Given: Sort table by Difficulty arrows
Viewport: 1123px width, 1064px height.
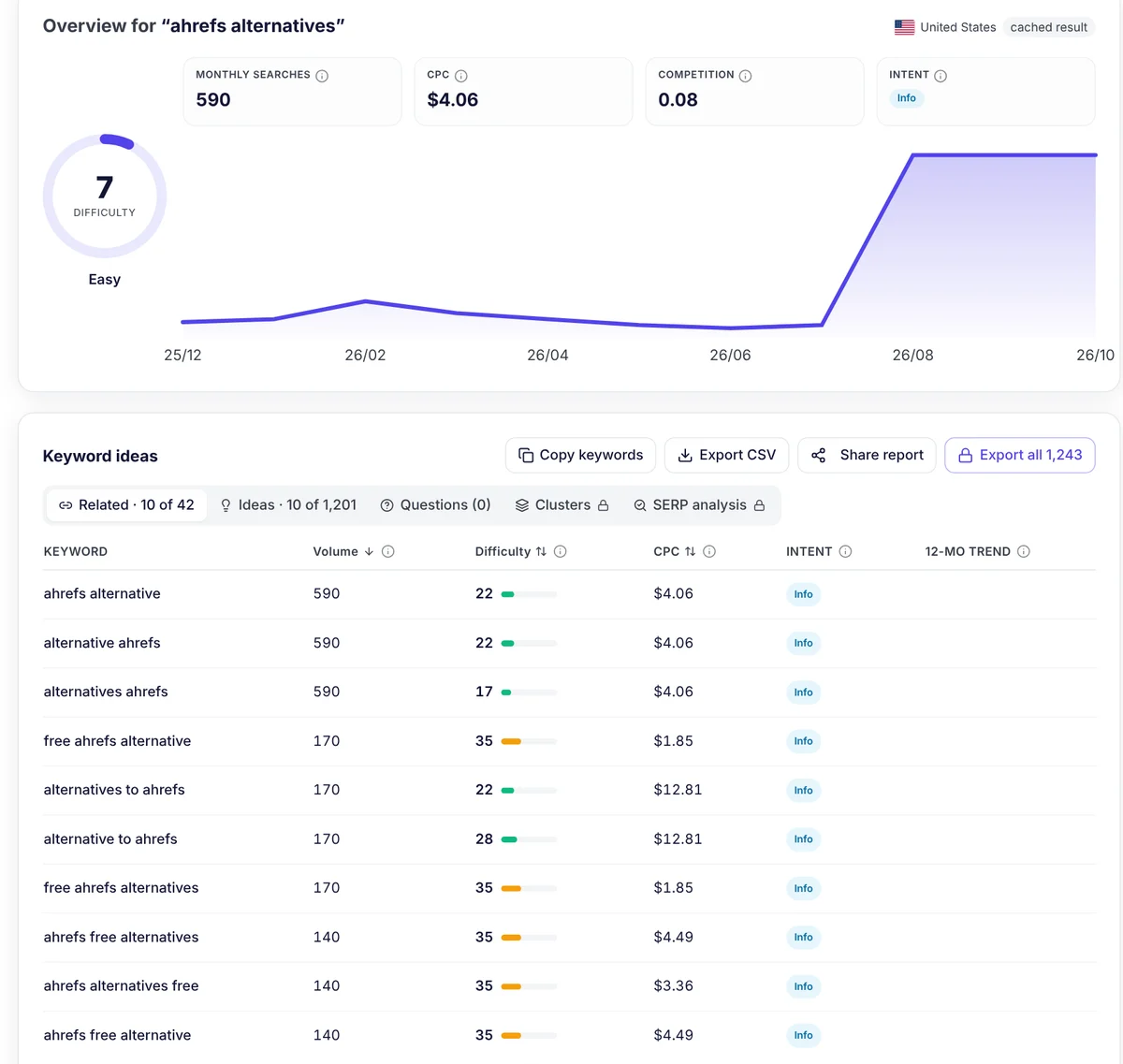Looking at the screenshot, I should 541,551.
